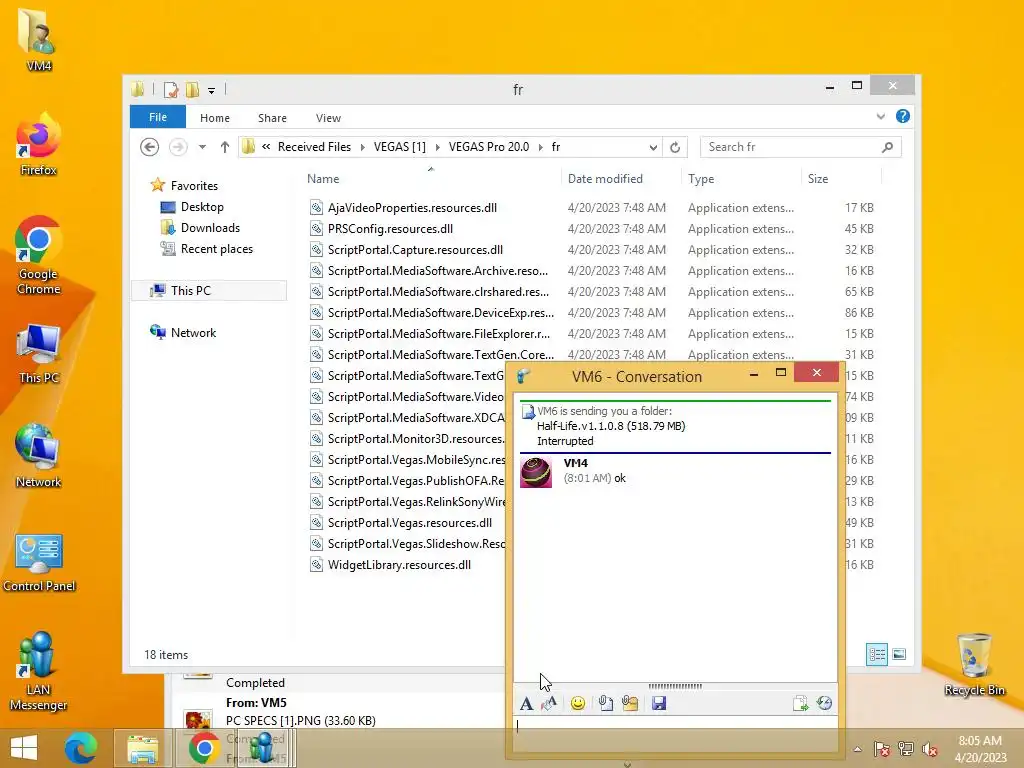Click VEGAS [1] in the address breadcrumb
This screenshot has width=1024, height=768.
[400, 147]
